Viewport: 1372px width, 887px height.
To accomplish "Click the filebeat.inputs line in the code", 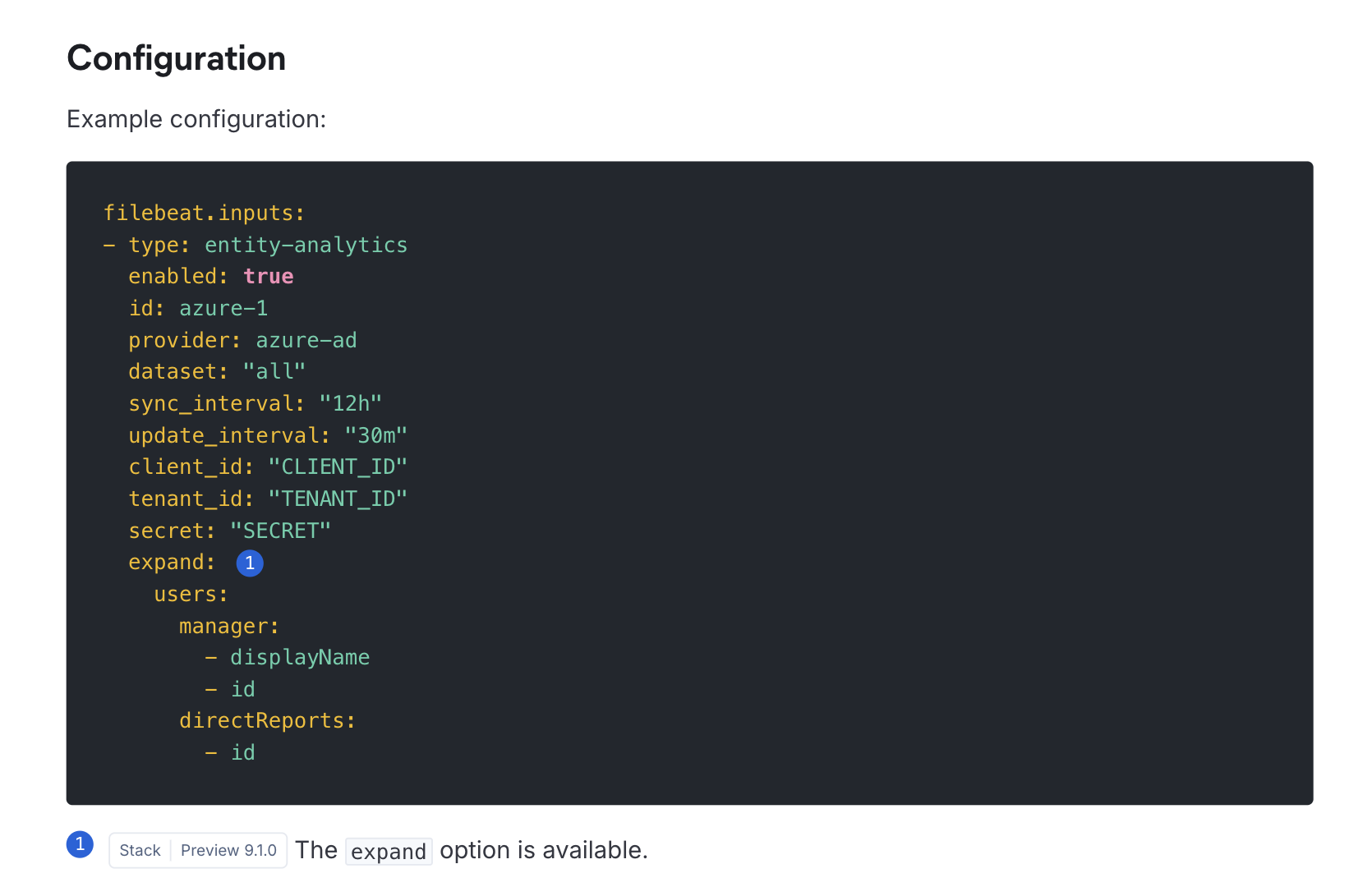I will click(x=204, y=214).
